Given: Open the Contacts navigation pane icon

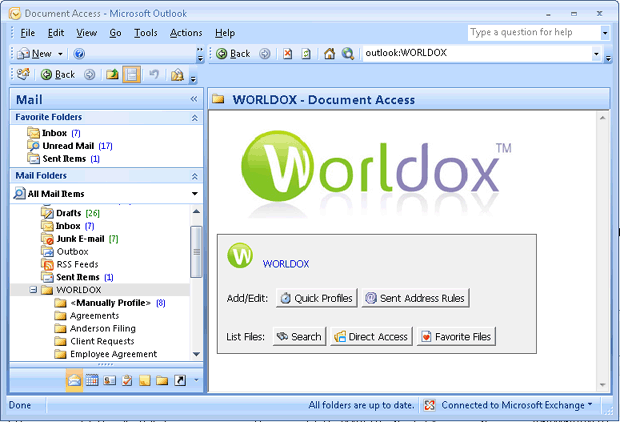Looking at the screenshot, I should click(110, 380).
